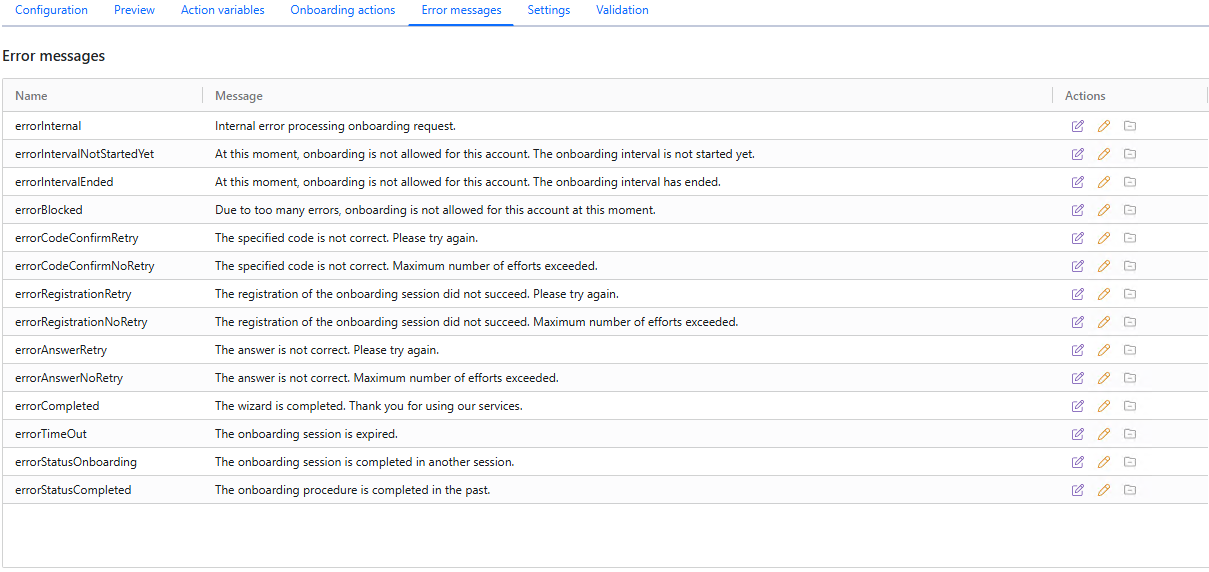Open the Onboarding actions tab
This screenshot has height=572, width=1209.
(343, 10)
